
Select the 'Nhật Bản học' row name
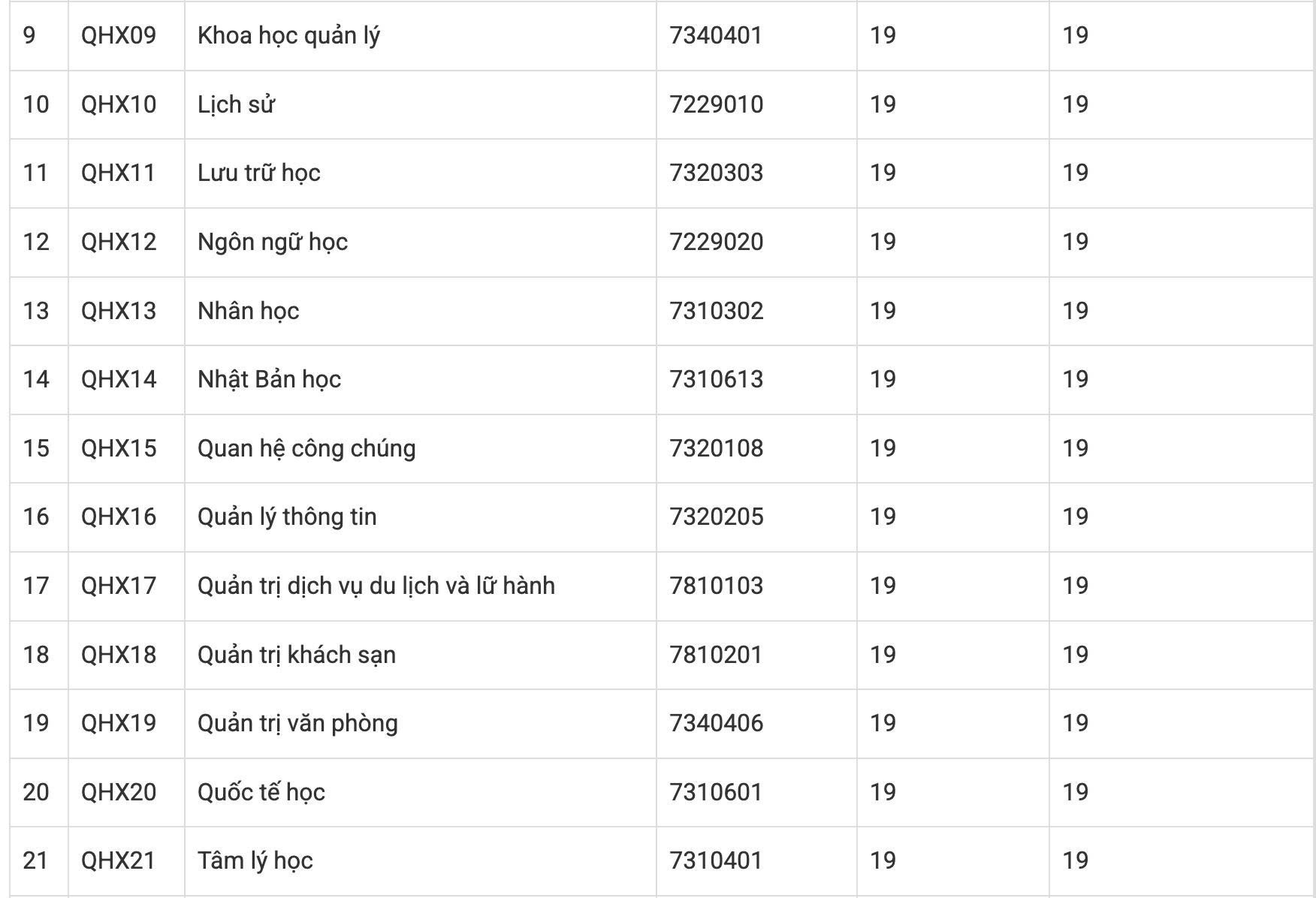[269, 379]
